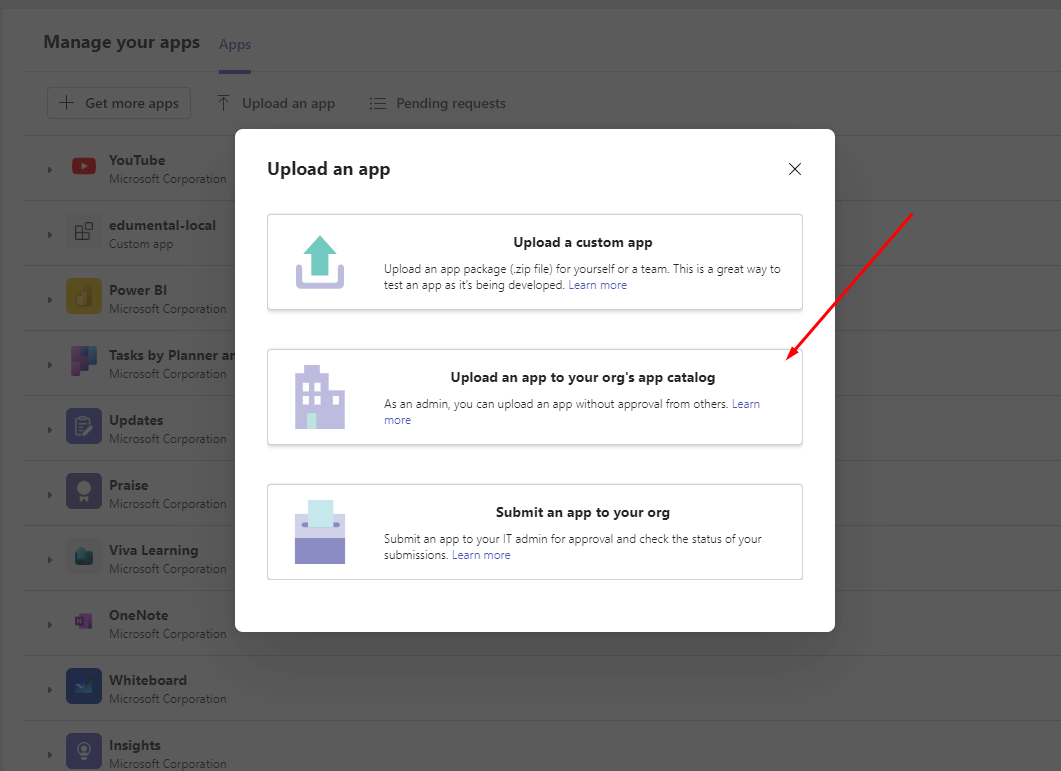Image resolution: width=1061 pixels, height=771 pixels.
Task: Select the YouTube app name
Action: pos(137,160)
